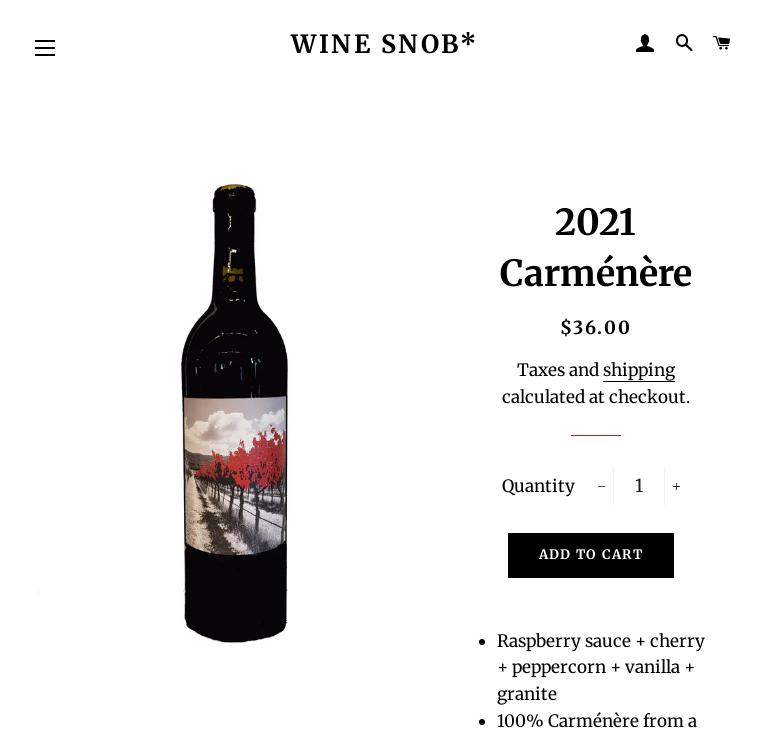Click the gold-capped bottle neck
This screenshot has width=770, height=729.
pyautogui.click(x=234, y=245)
